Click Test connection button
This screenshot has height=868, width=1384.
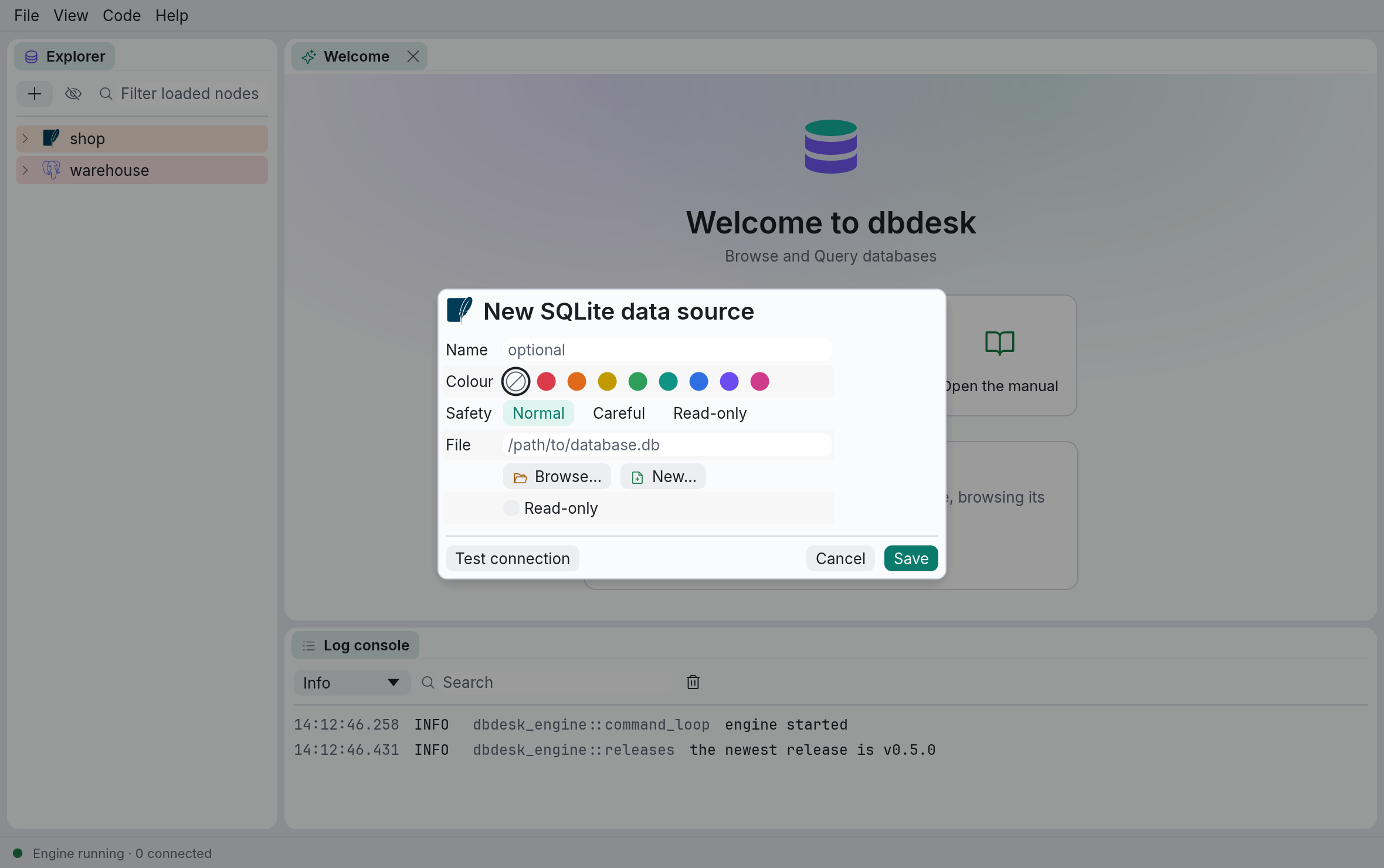[512, 558]
